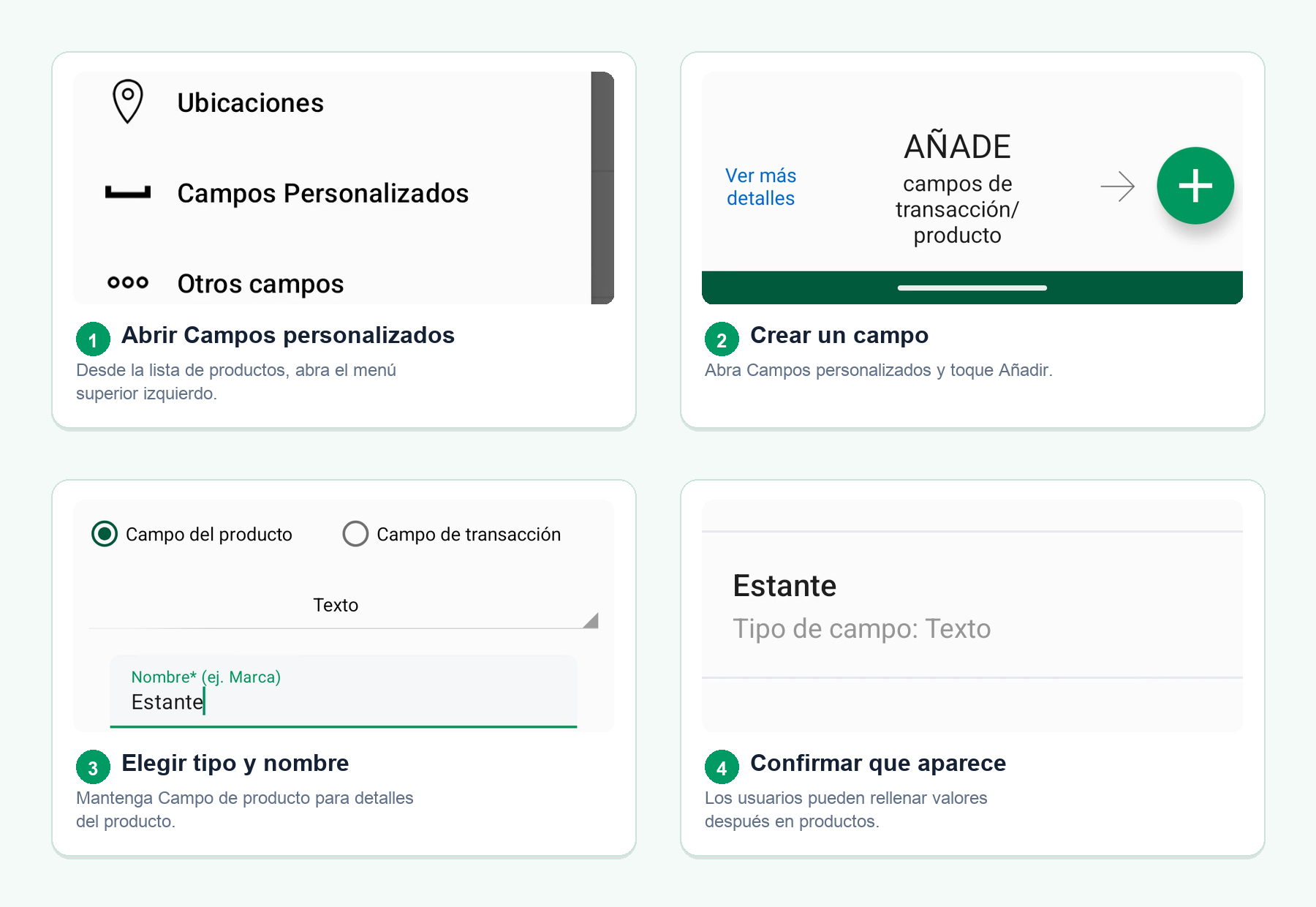Screen dimensions: 1316x907
Task: Select the Campo de transacción radio button
Action: pyautogui.click(x=355, y=534)
